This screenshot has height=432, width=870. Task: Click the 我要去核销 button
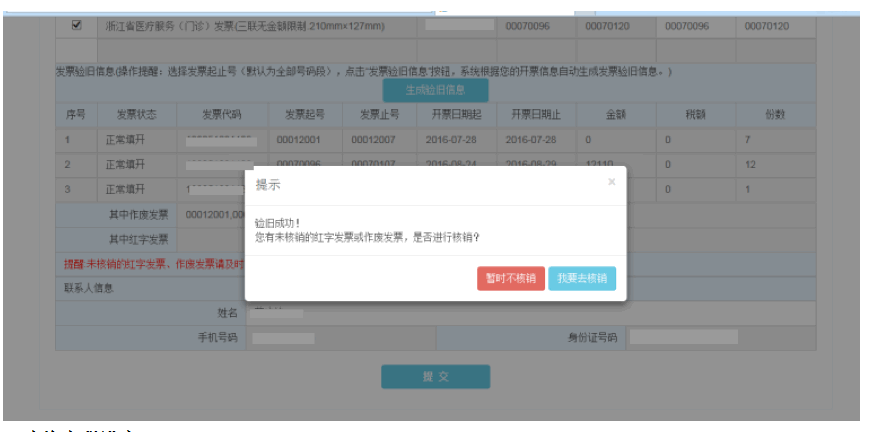pyautogui.click(x=581, y=278)
